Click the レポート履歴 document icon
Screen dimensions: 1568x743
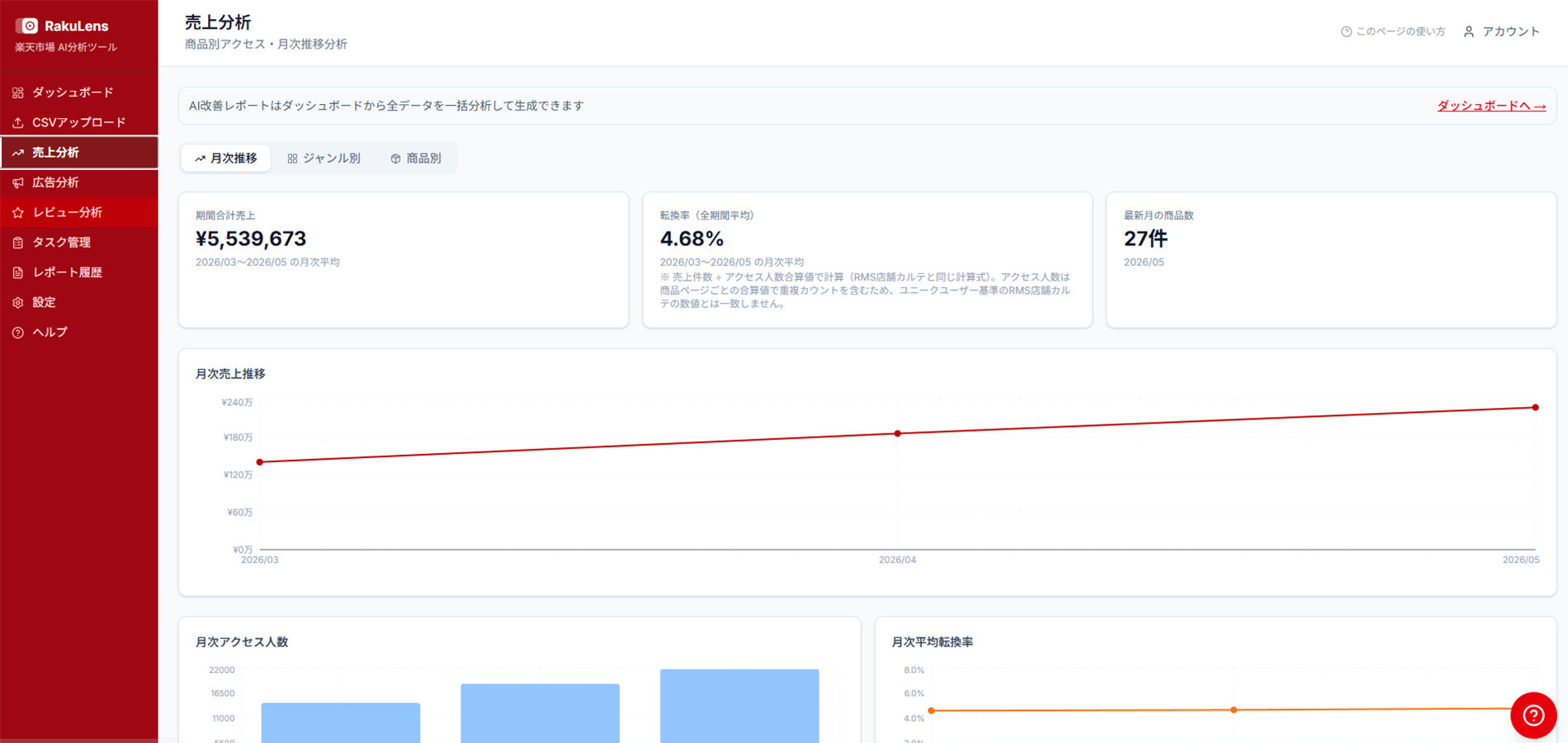(x=18, y=272)
